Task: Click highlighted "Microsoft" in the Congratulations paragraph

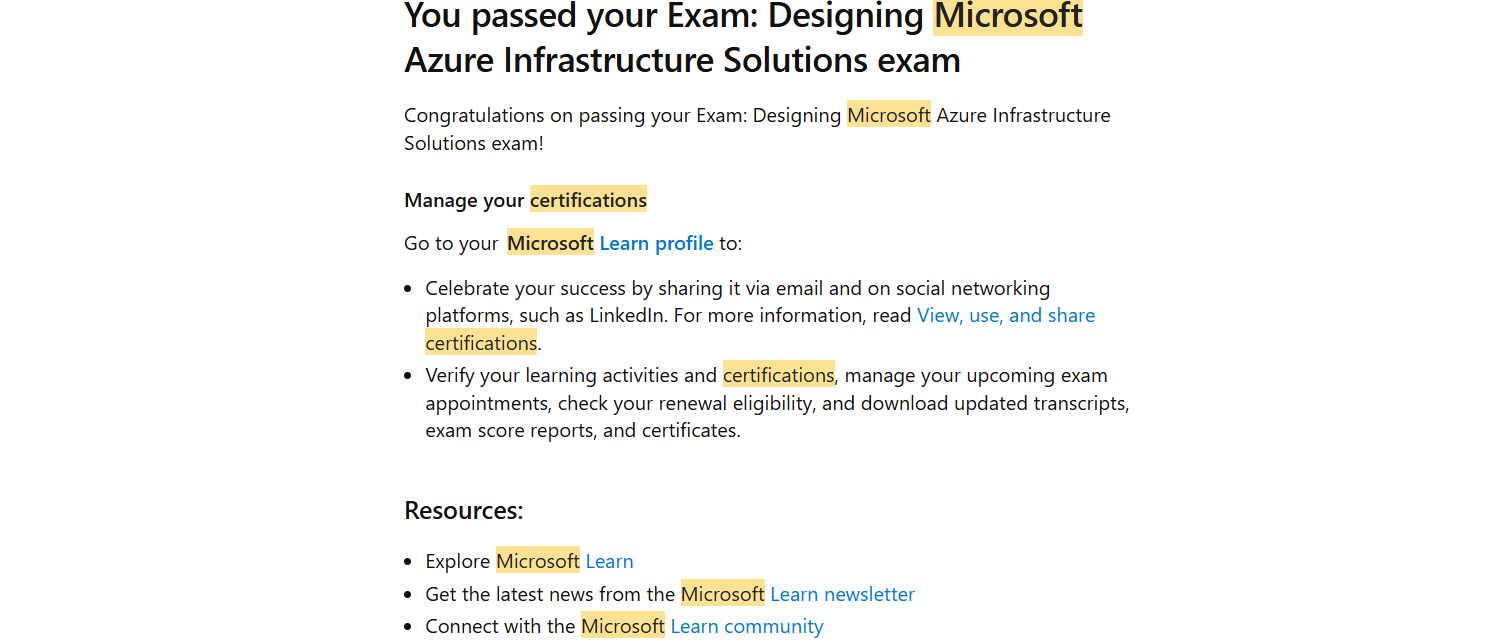Action: pyautogui.click(x=889, y=115)
